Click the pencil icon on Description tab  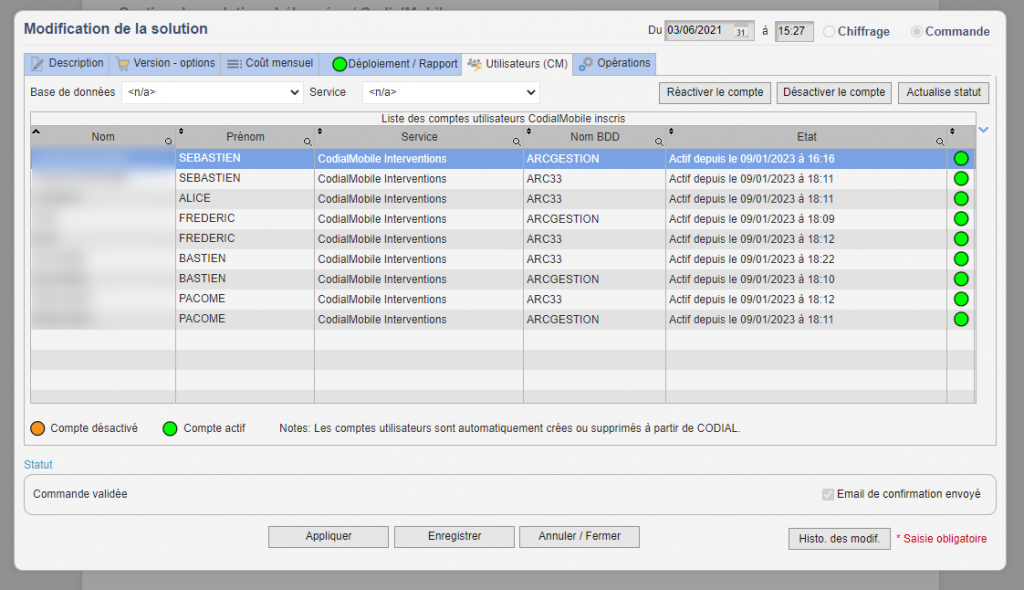click(x=37, y=62)
